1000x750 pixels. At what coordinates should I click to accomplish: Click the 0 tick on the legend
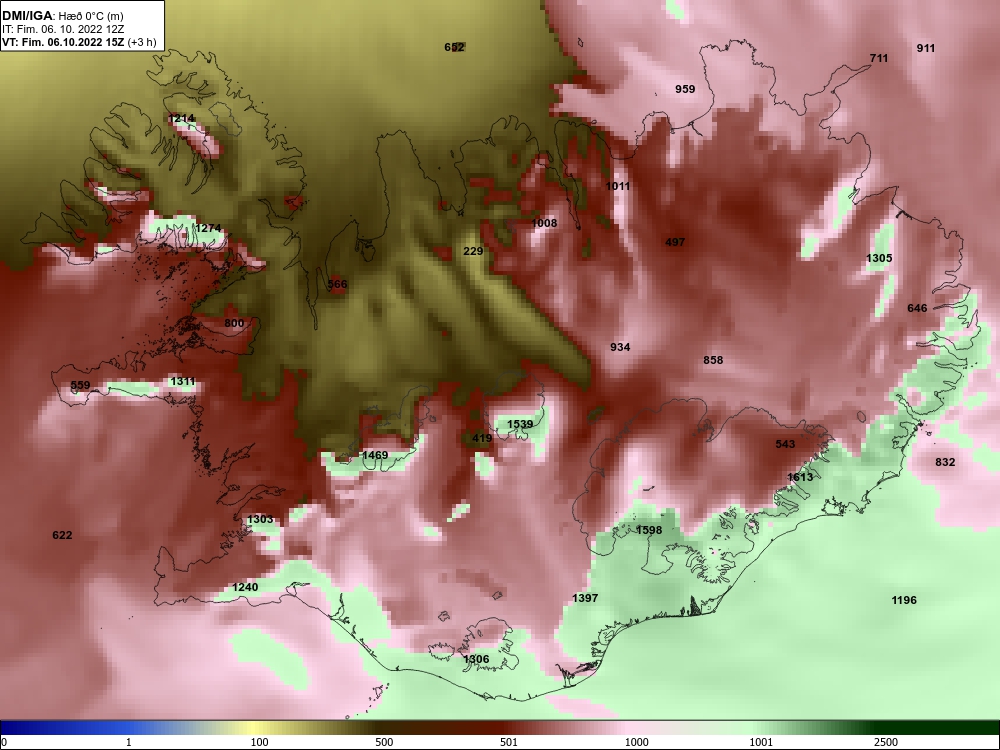point(4,742)
